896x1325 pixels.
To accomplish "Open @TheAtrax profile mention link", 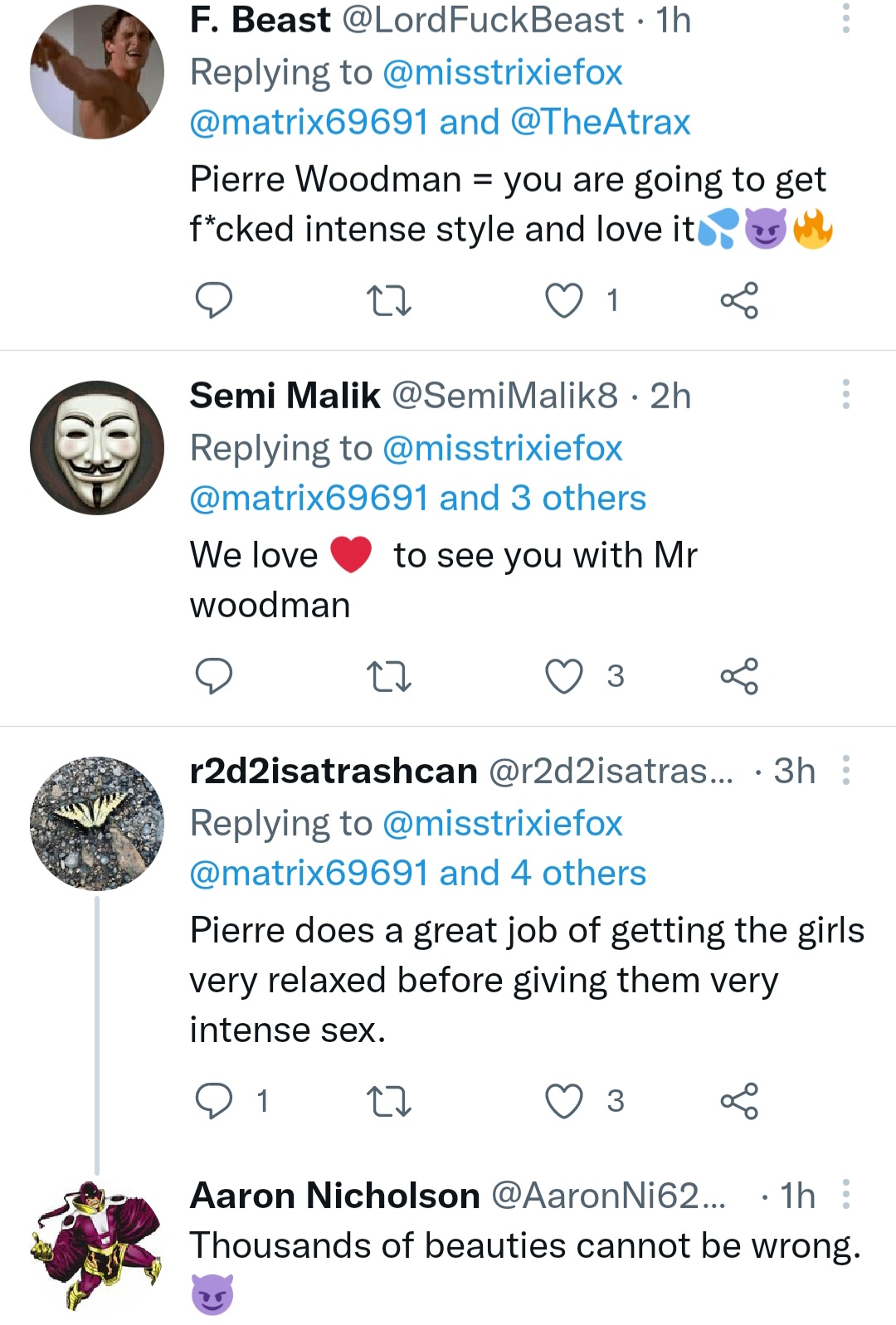I will tap(600, 122).
